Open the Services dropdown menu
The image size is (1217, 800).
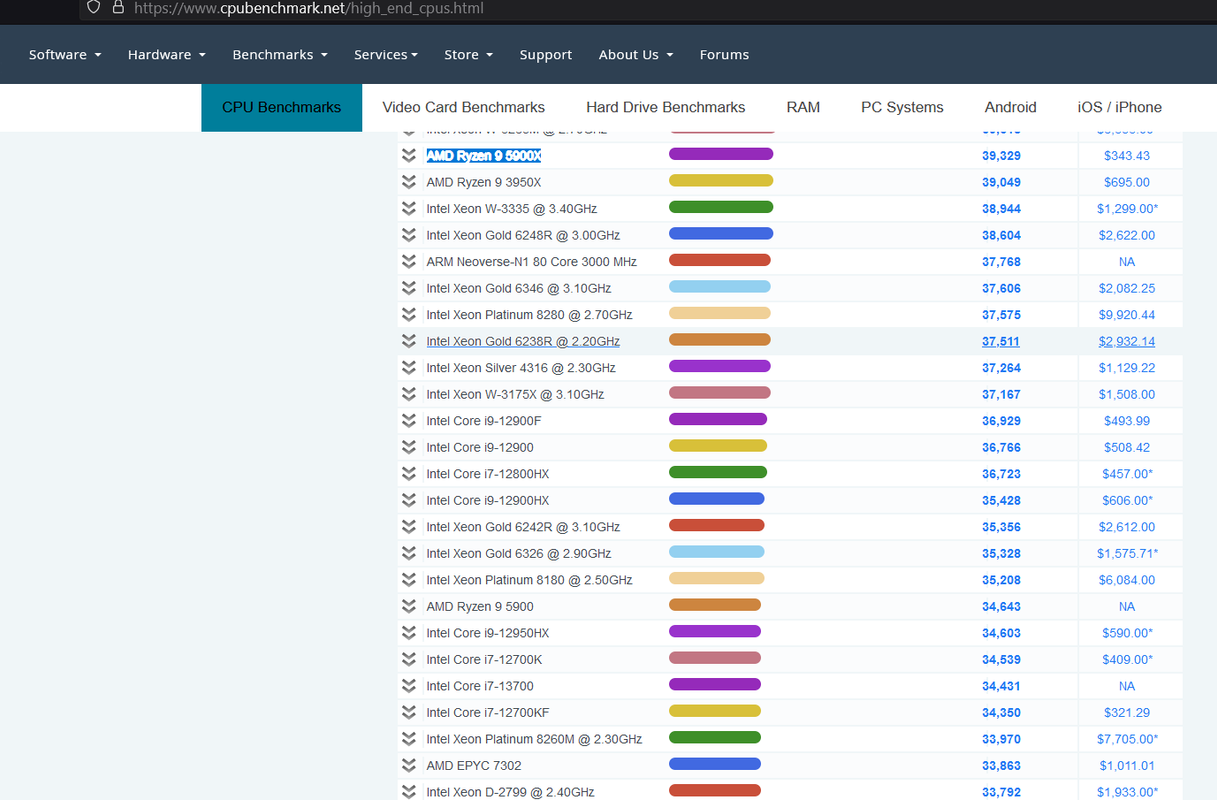point(386,55)
